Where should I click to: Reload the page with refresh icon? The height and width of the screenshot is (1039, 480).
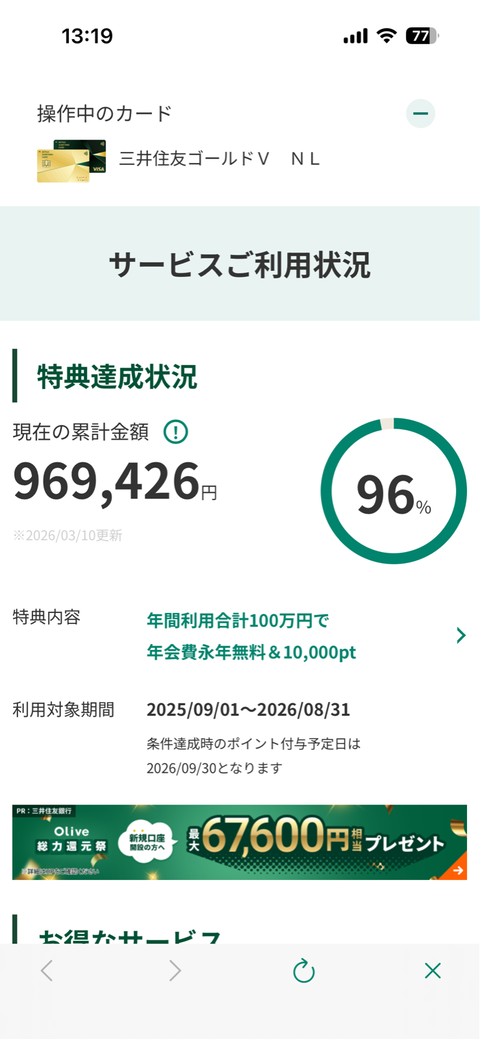point(304,971)
